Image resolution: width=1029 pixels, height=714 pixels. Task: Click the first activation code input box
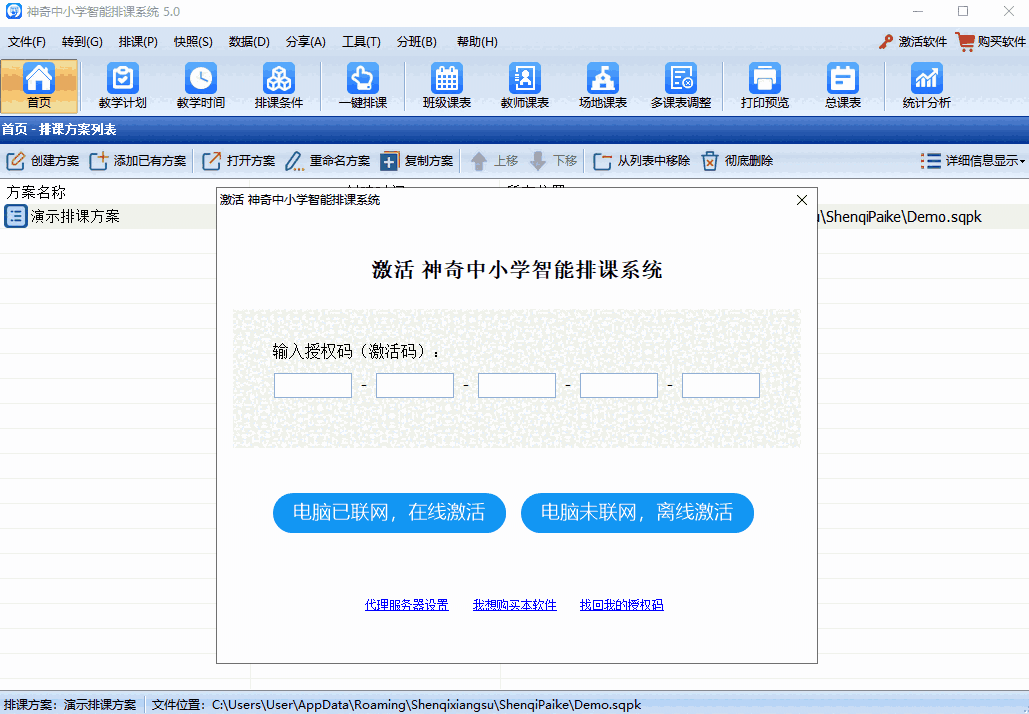pyautogui.click(x=312, y=385)
